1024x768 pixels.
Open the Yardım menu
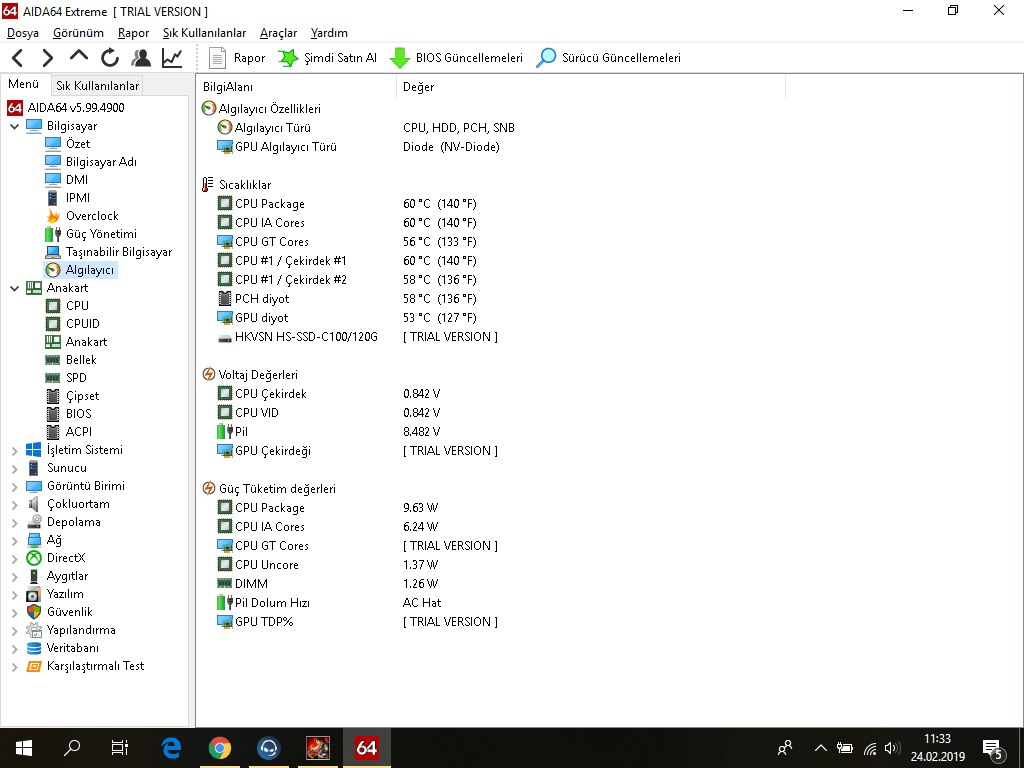coord(329,33)
